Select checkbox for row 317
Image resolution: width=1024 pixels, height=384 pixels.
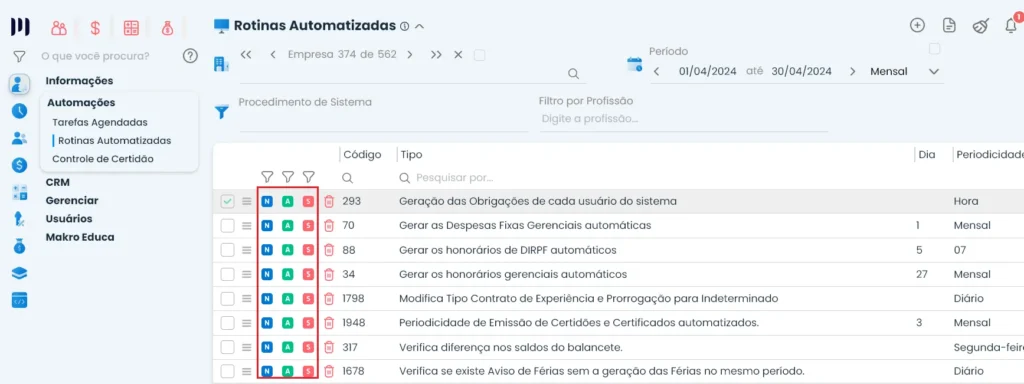(227, 347)
